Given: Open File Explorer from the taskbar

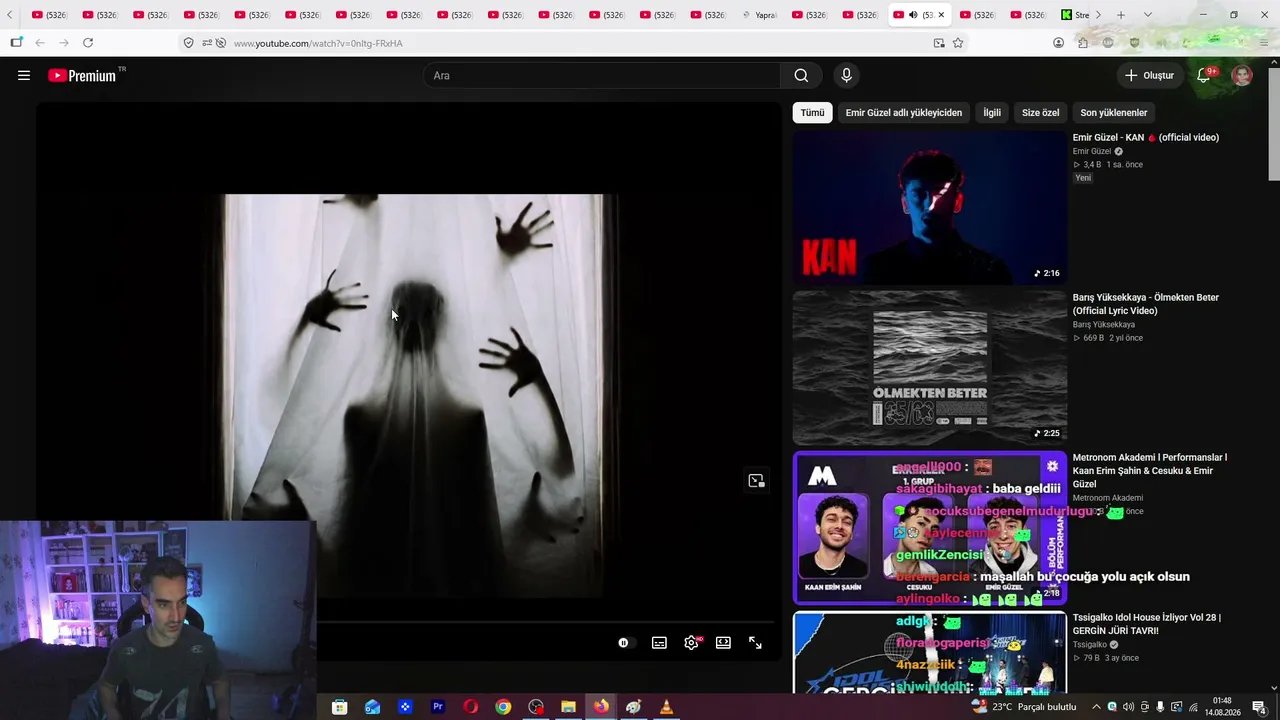Looking at the screenshot, I should (568, 707).
